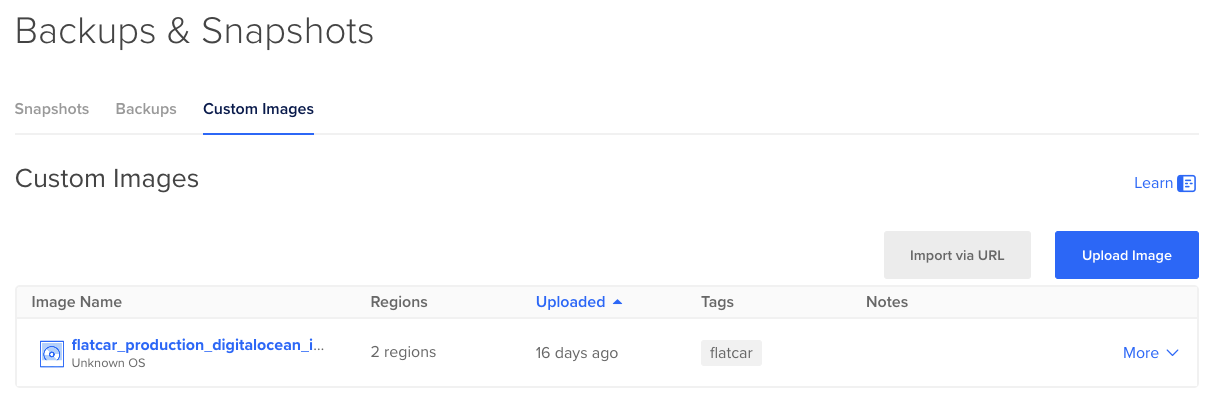The image size is (1214, 399).
Task: Click the Regions column header
Action: coord(399,302)
